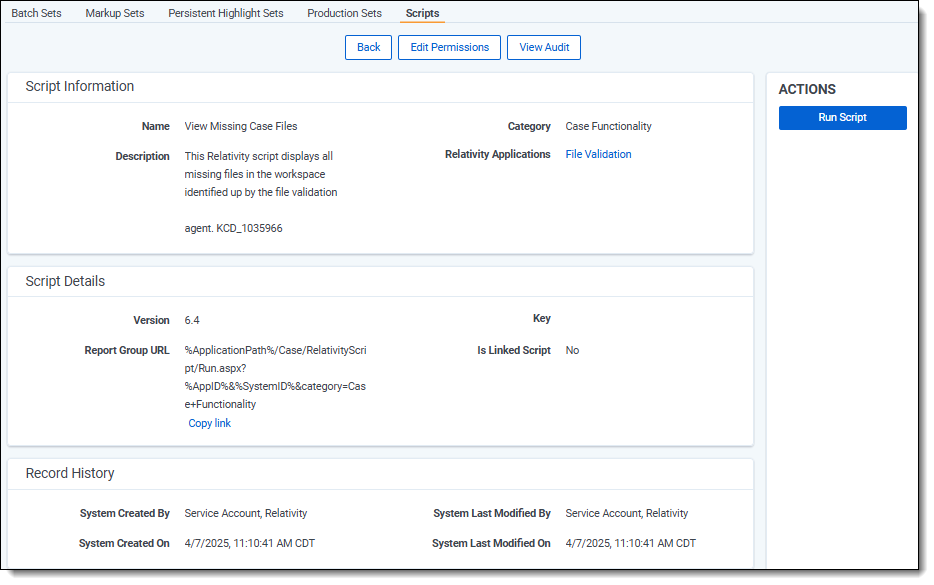934x585 pixels.
Task: Open the Markup Sets tab
Action: [x=114, y=13]
